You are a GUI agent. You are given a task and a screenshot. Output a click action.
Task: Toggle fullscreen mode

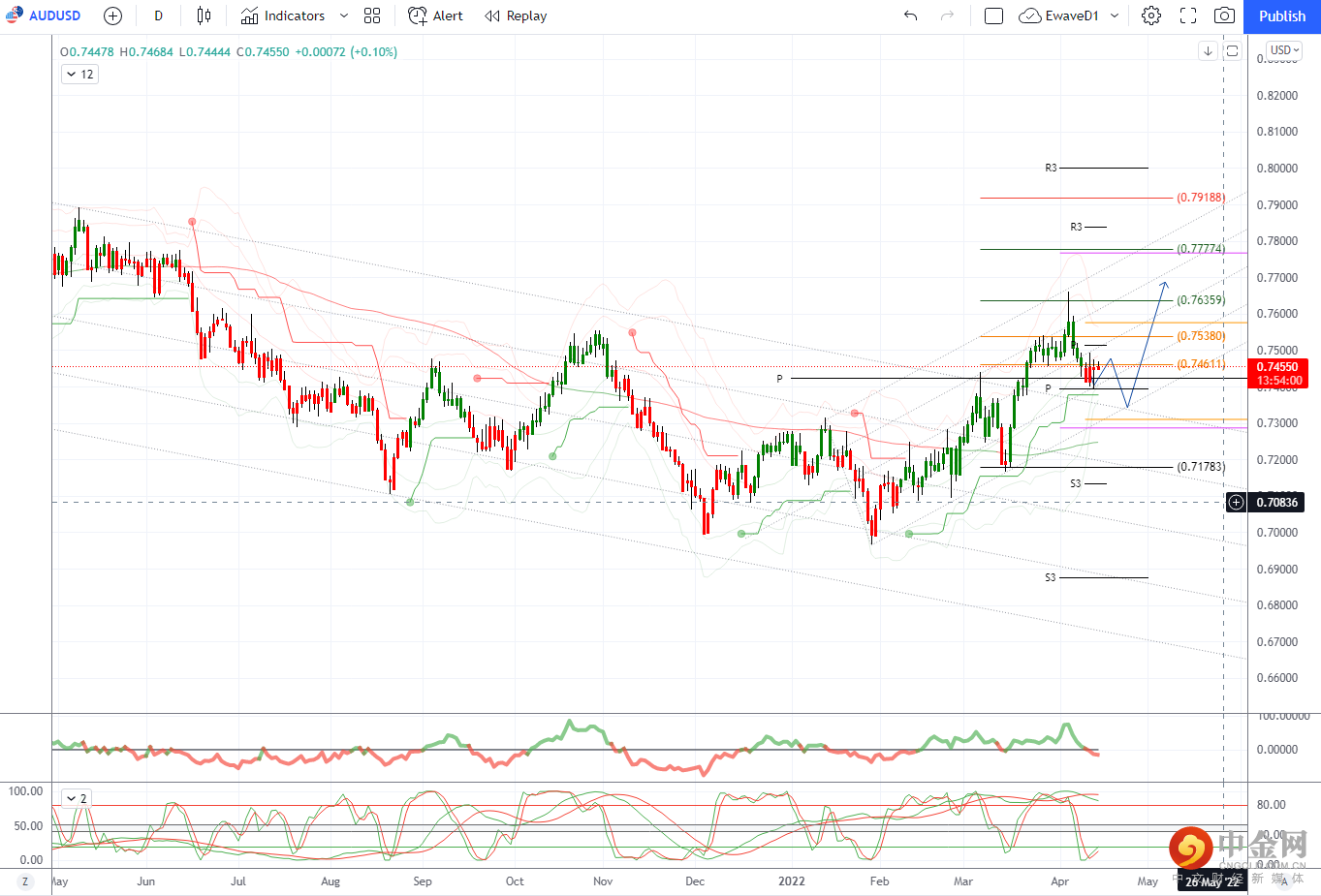[1188, 15]
